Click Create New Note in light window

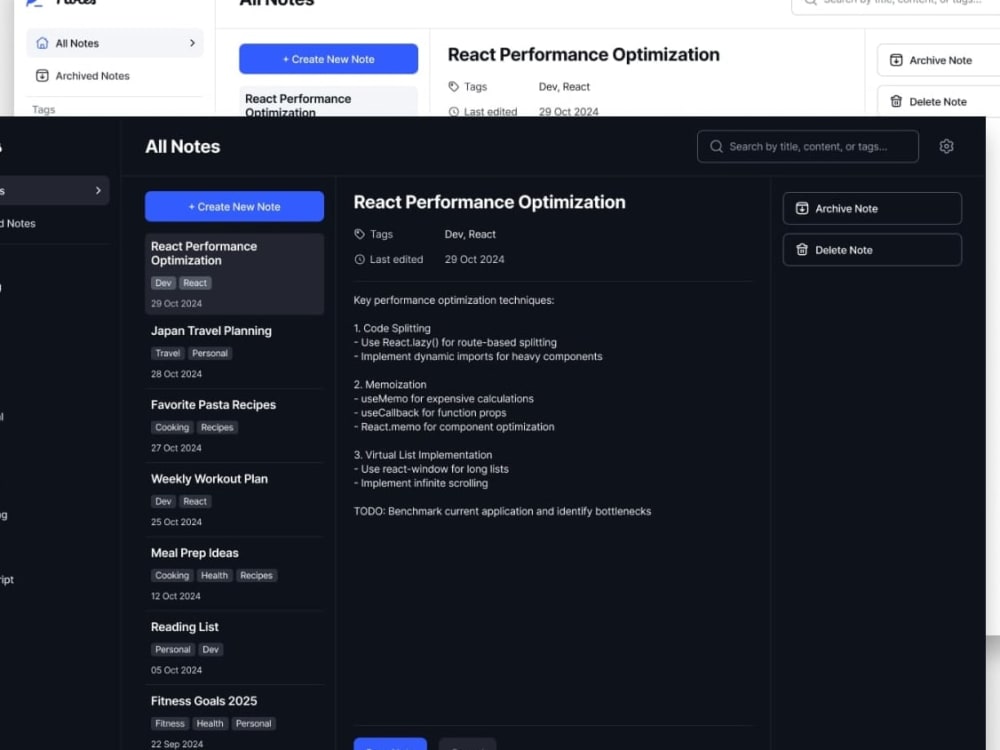coord(328,59)
